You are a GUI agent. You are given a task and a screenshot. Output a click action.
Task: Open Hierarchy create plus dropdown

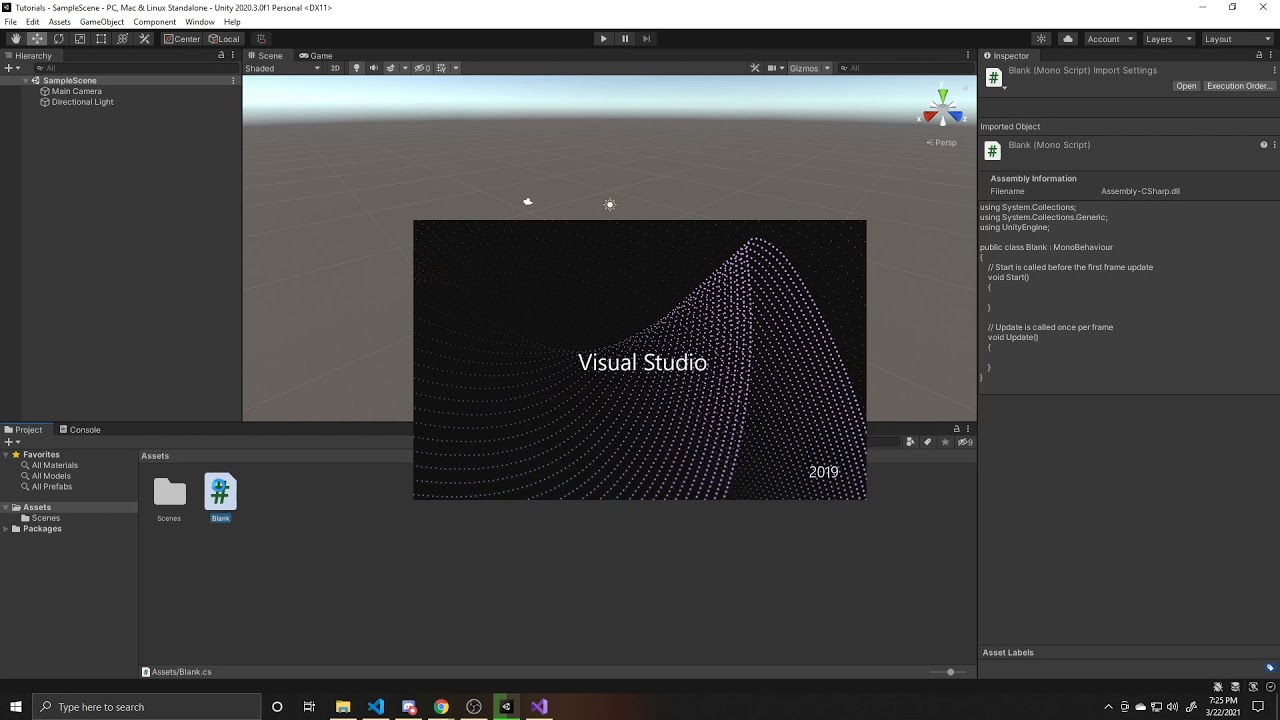(11, 68)
